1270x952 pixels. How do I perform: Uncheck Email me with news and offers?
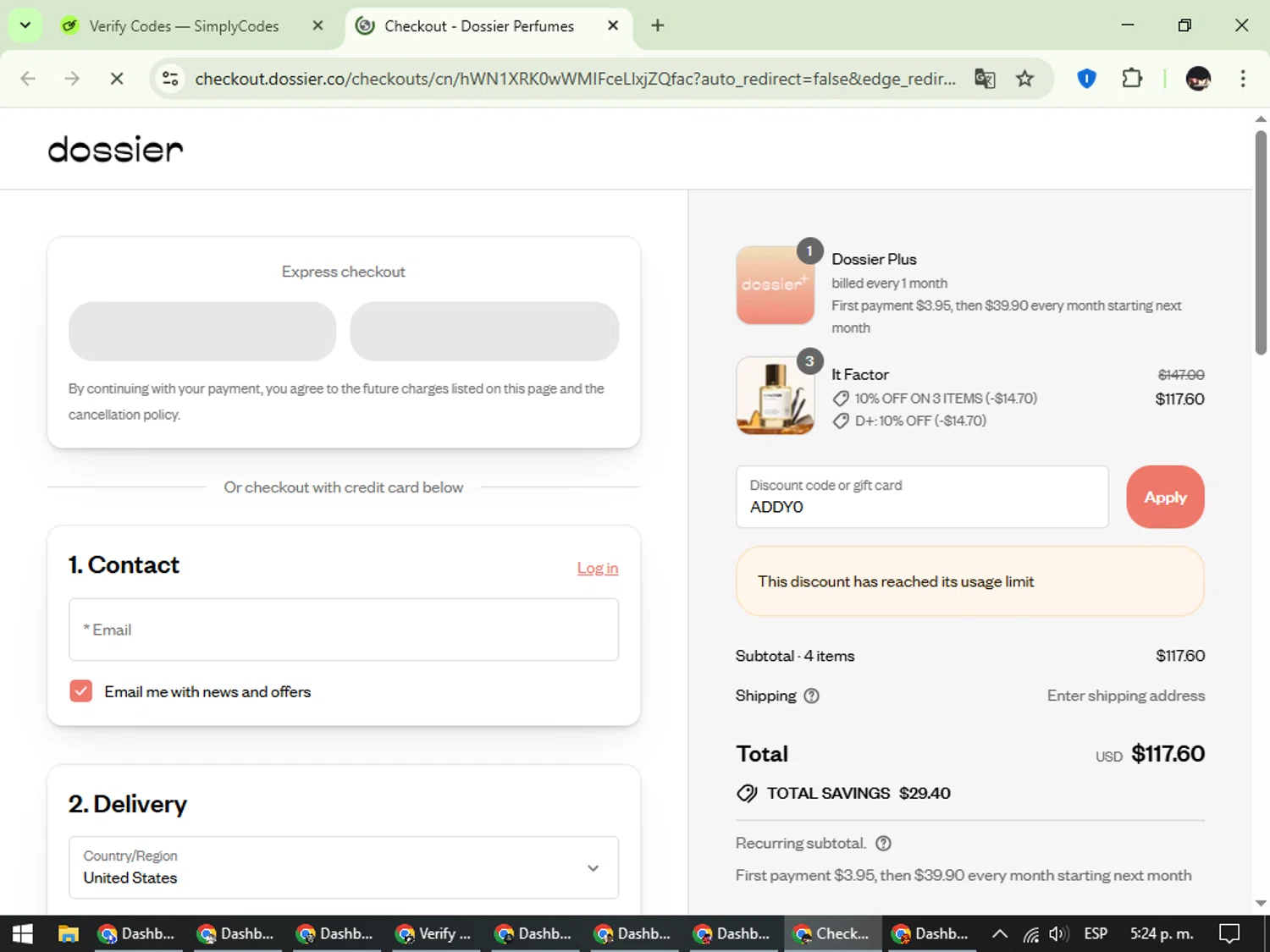click(x=81, y=691)
